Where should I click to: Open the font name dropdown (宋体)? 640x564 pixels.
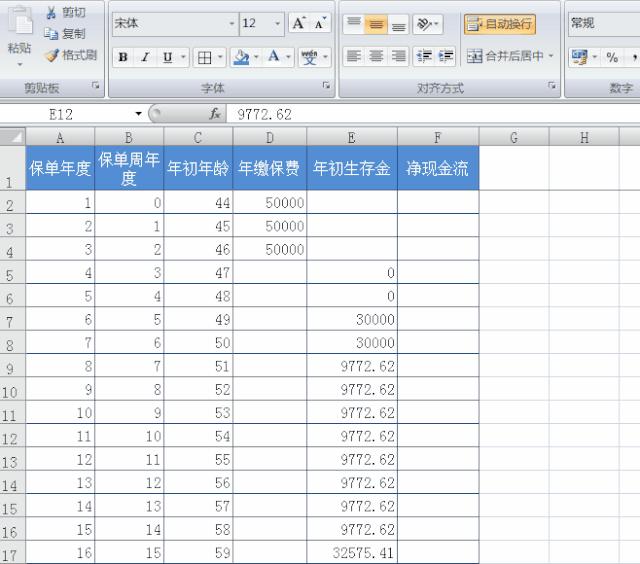point(231,23)
